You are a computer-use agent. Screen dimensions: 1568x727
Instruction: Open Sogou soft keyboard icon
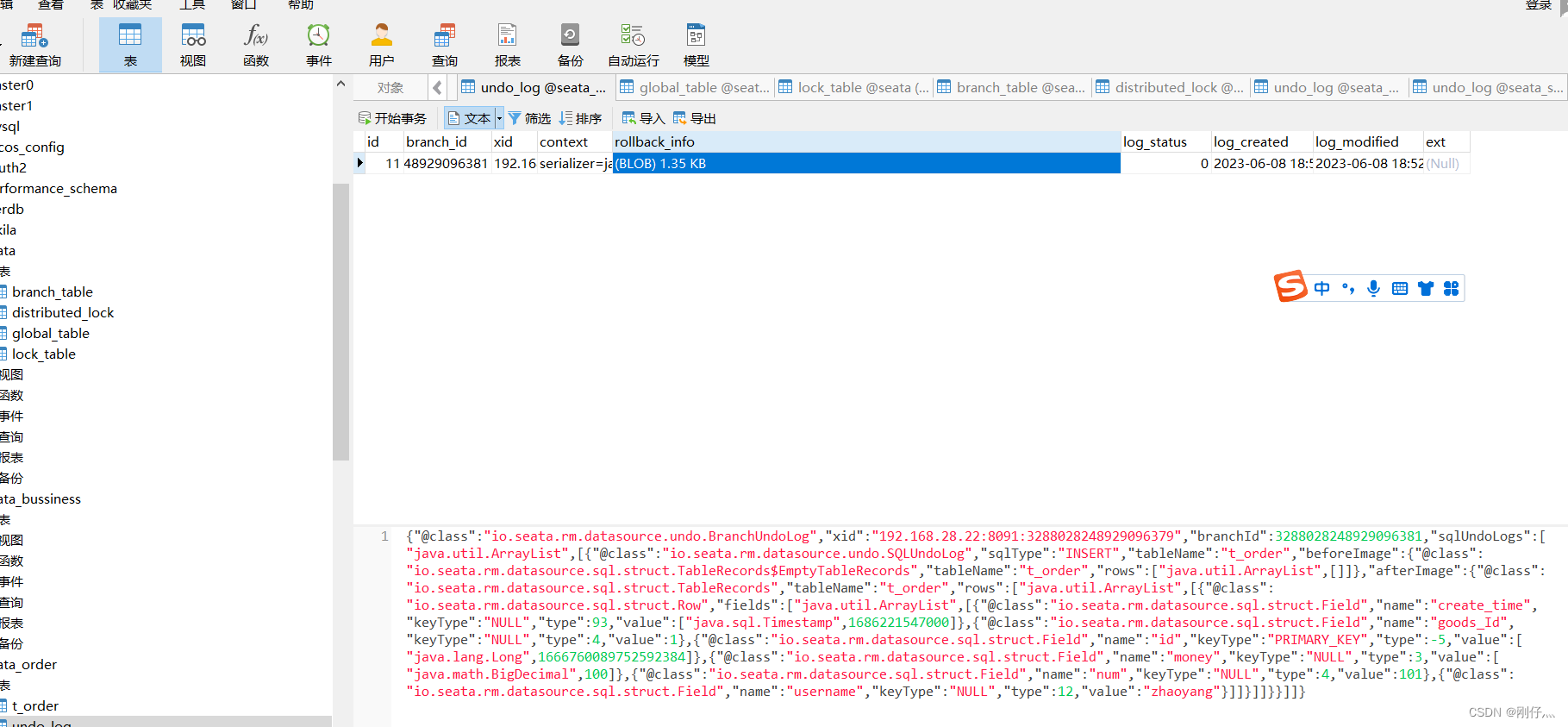(1400, 288)
